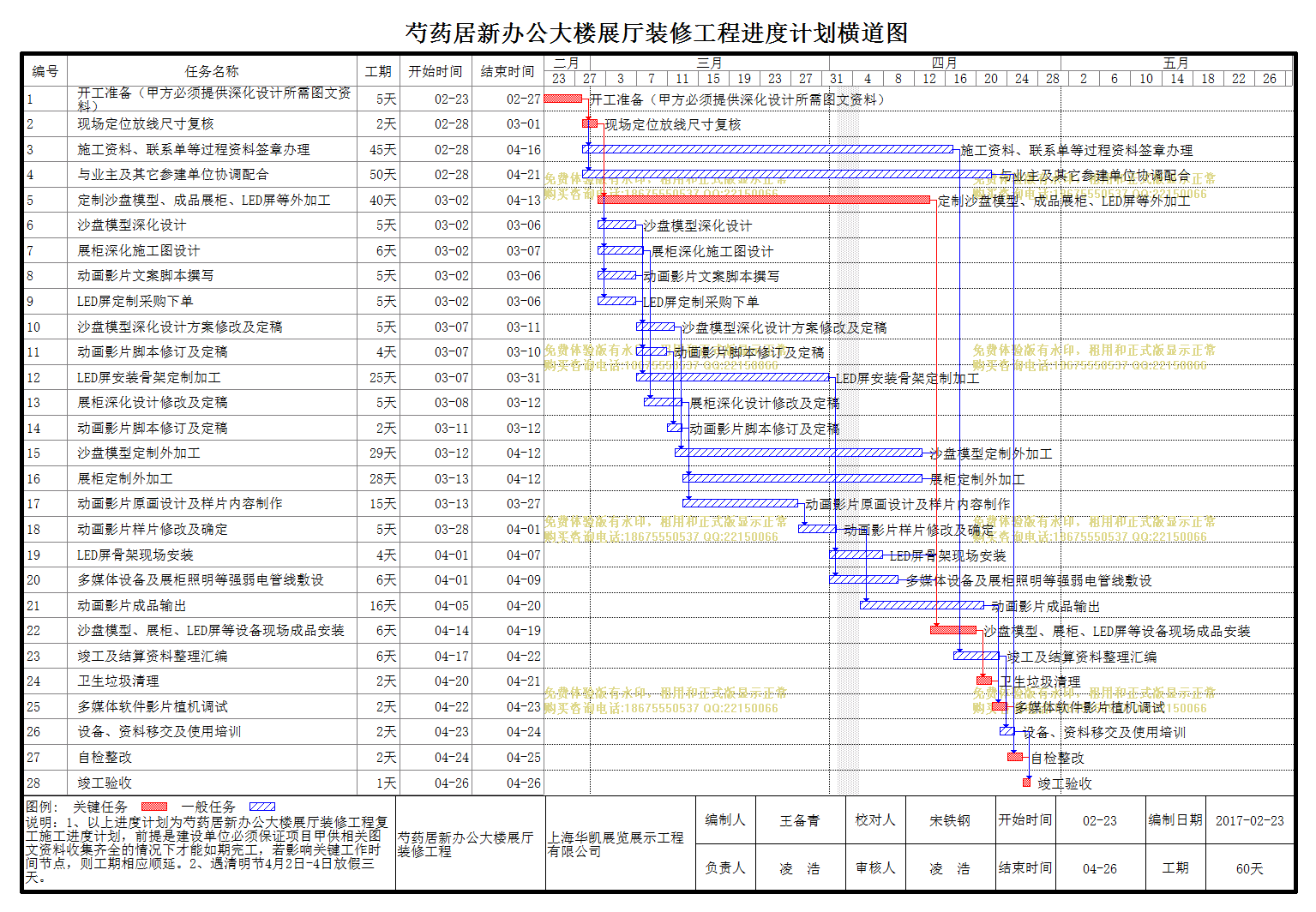Click the blue hatched bar for 展柜定制外加工
The height and width of the screenshot is (912, 1316).
click(x=802, y=478)
